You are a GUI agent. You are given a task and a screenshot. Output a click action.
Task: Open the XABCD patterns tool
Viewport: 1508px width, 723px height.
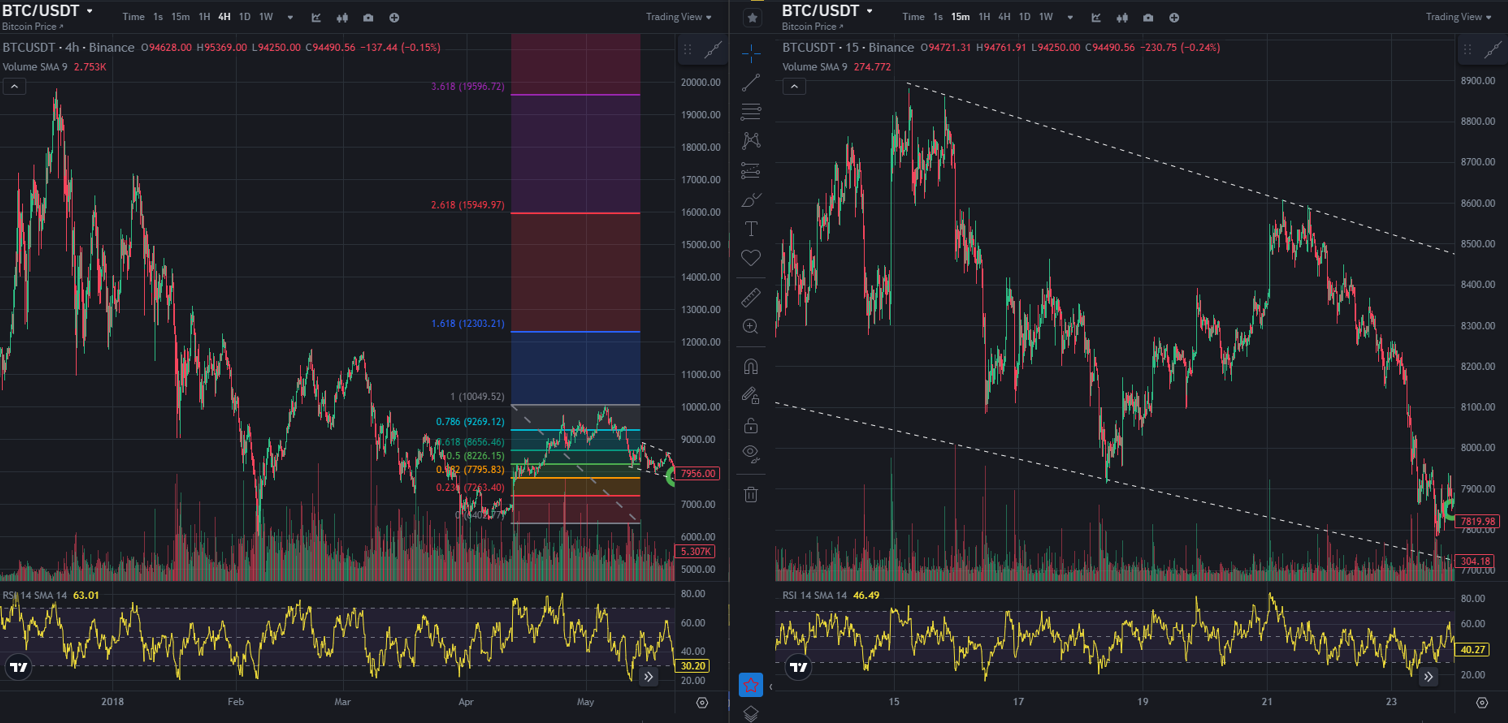[751, 141]
